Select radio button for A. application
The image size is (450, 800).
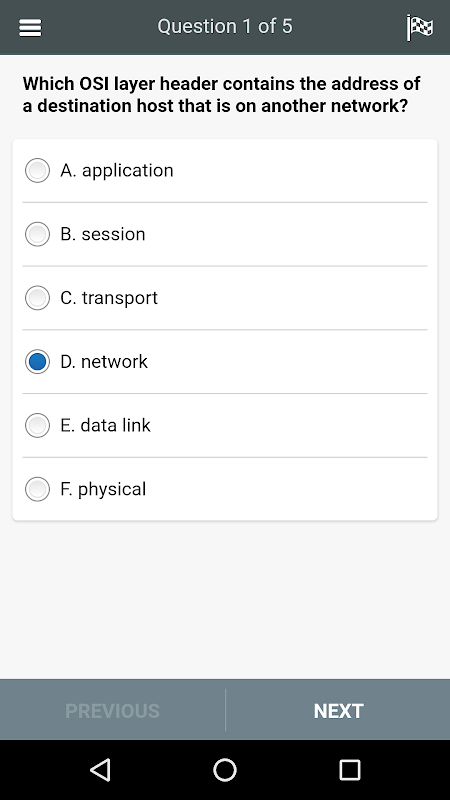(37, 170)
